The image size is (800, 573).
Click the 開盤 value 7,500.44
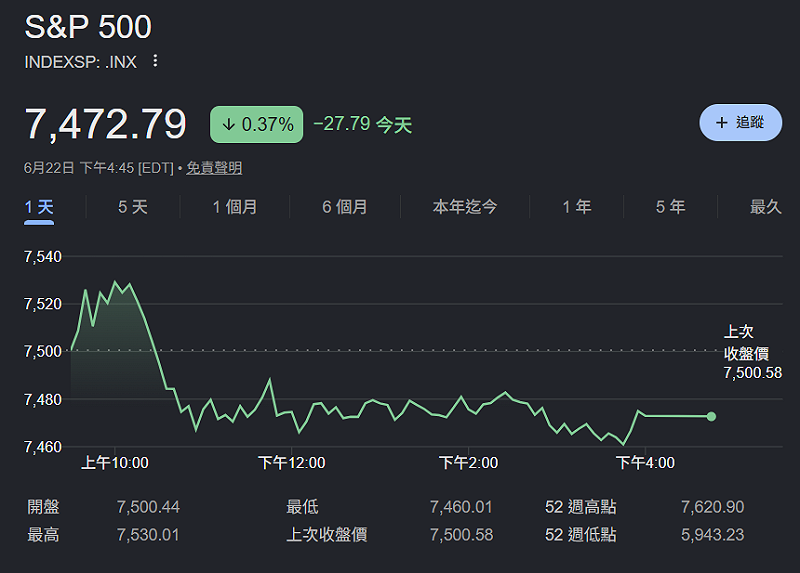click(x=148, y=507)
